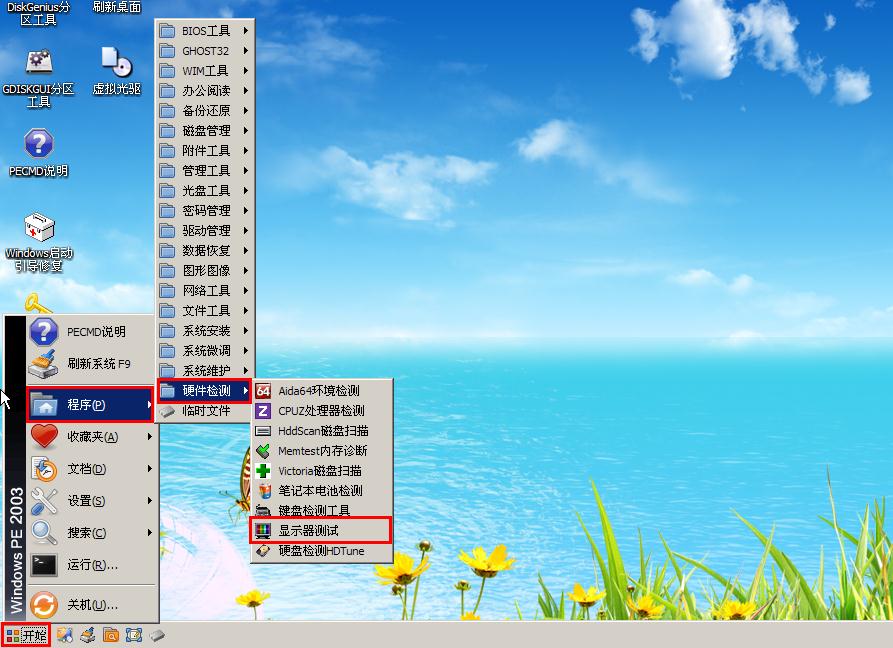Expand the 磁盘管理 submenu
This screenshot has width=893, height=648.
(x=204, y=130)
